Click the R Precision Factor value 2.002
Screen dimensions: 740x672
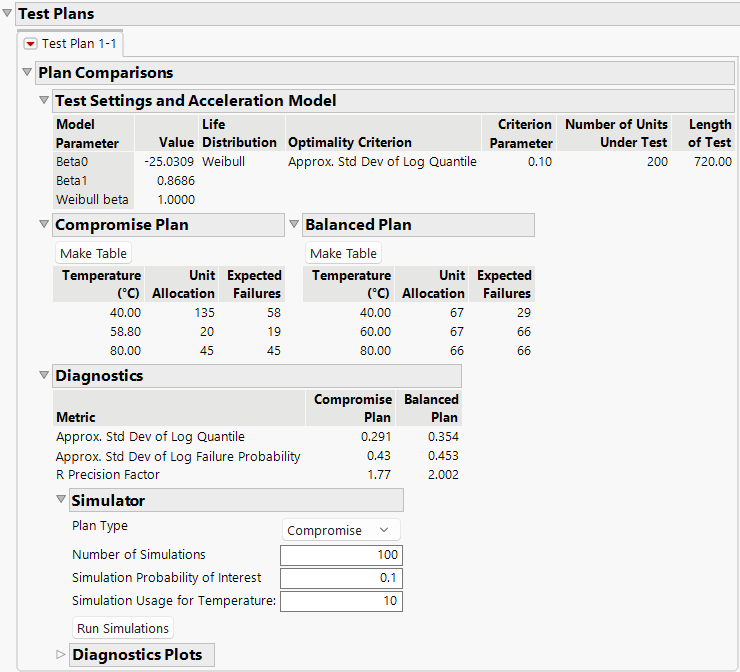point(443,474)
